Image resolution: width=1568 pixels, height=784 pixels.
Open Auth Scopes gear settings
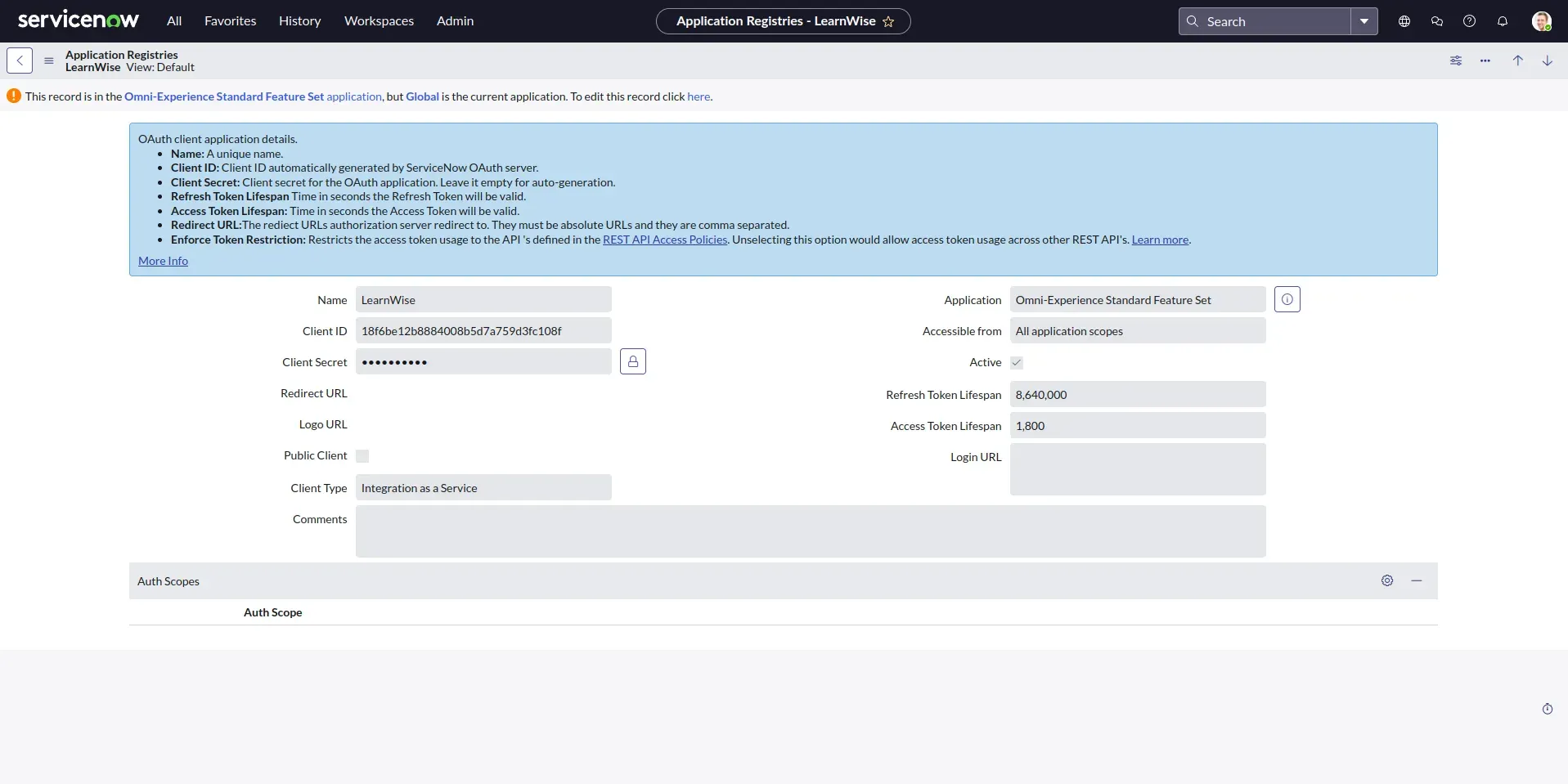1387,580
